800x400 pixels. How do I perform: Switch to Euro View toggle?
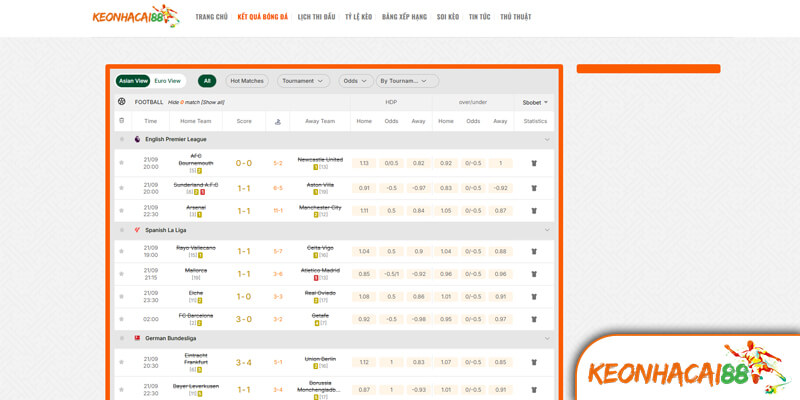click(167, 81)
